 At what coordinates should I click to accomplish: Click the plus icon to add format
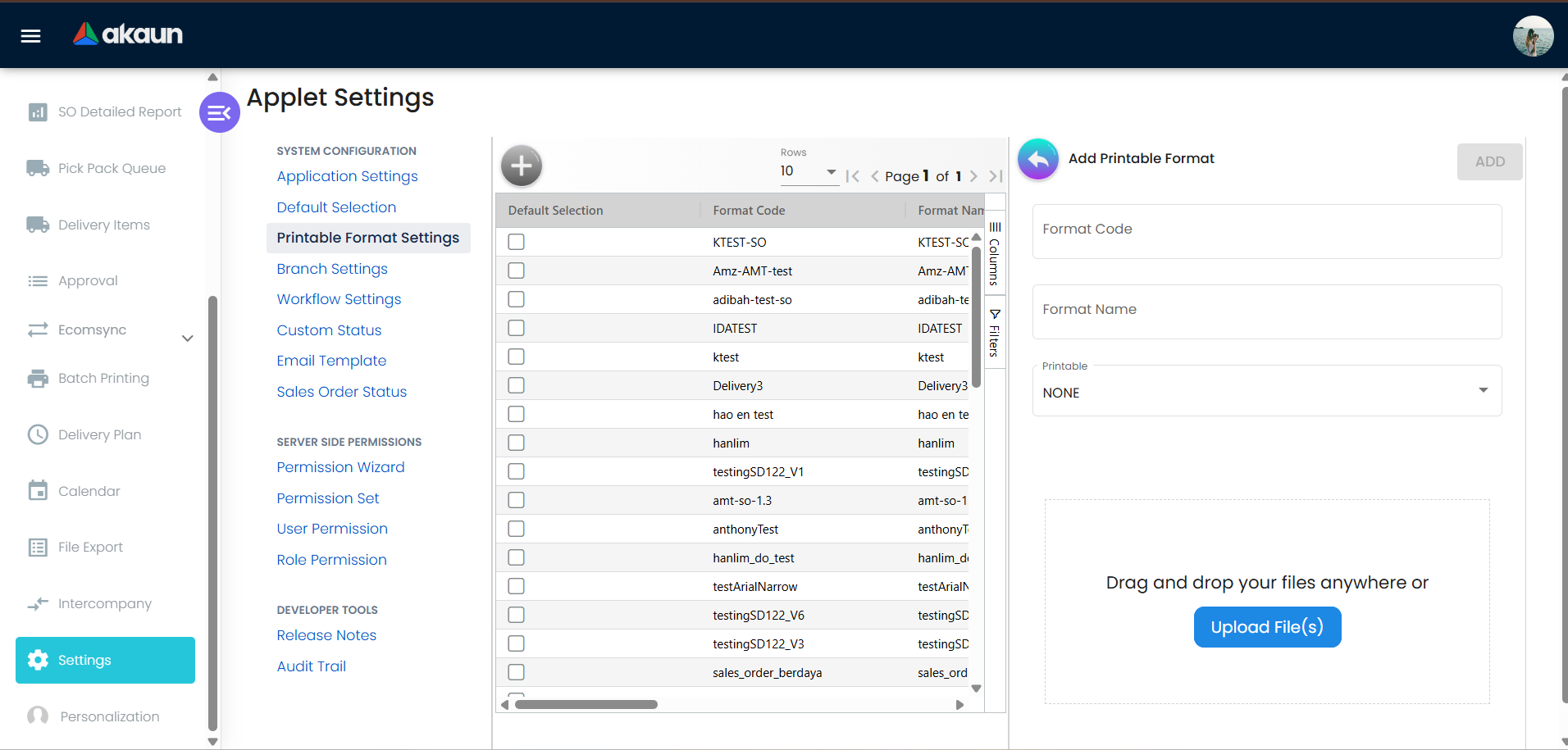pos(522,166)
